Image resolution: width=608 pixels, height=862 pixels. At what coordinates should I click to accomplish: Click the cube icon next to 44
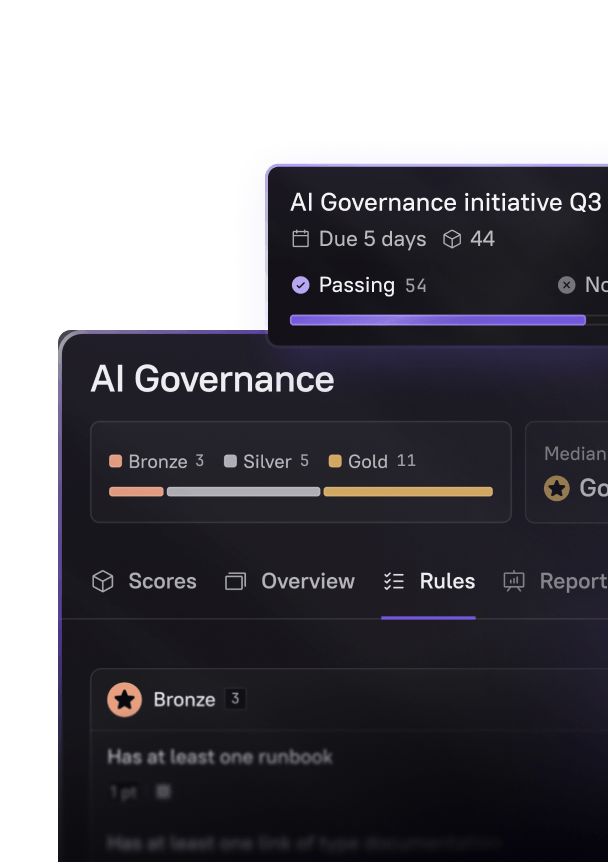453,239
